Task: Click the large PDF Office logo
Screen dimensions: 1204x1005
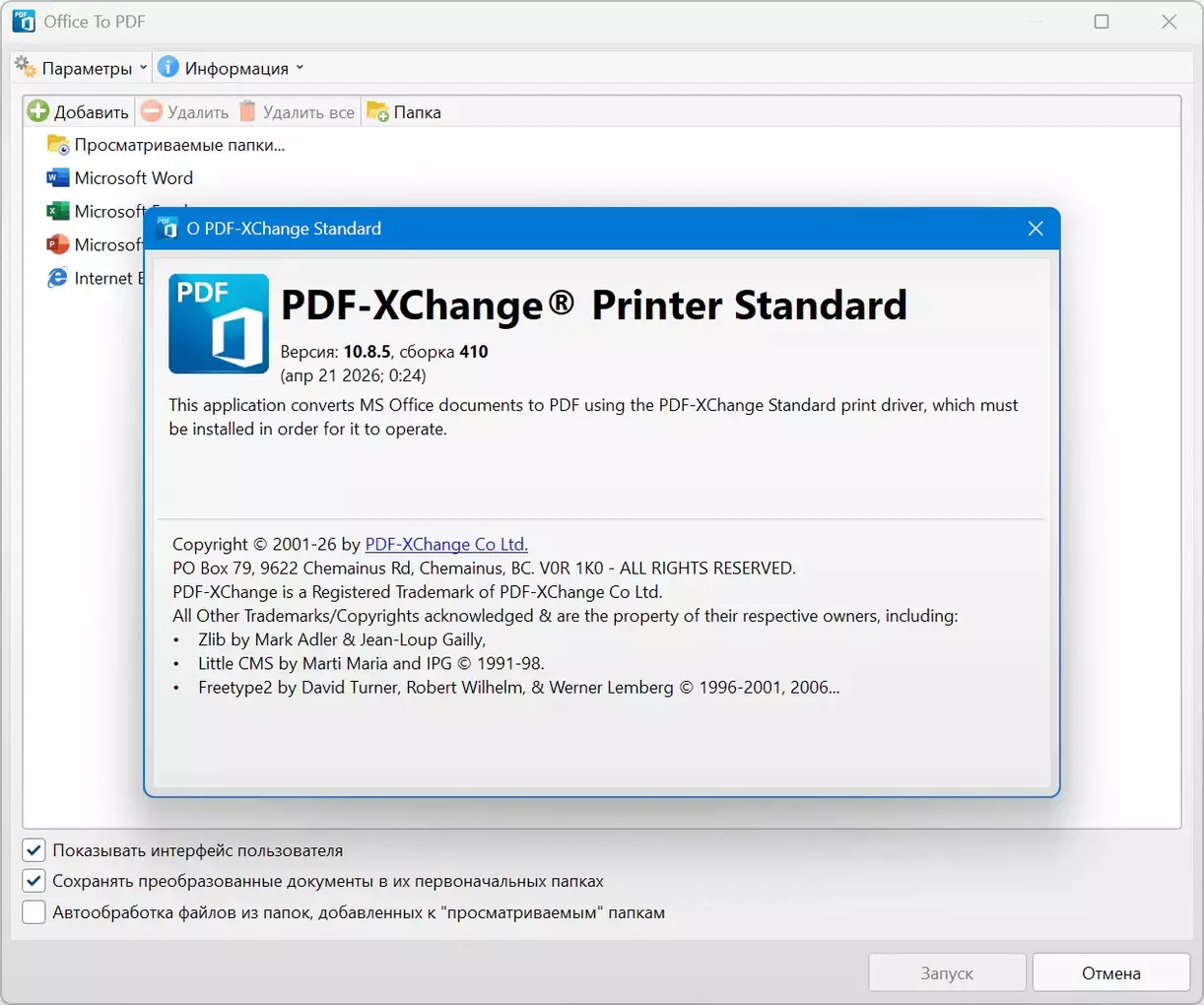Action: 219,323
